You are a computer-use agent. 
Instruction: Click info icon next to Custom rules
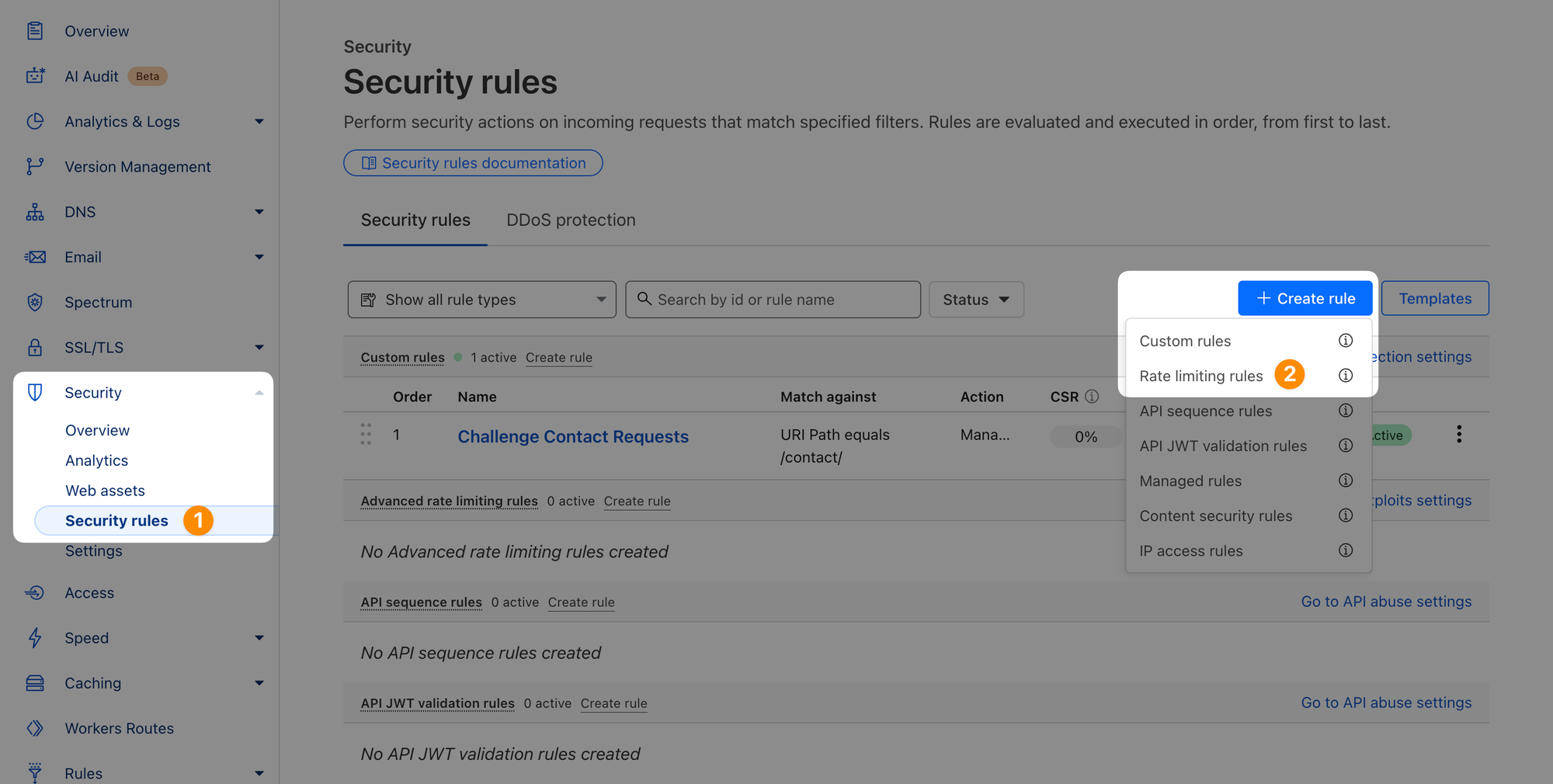(x=1346, y=341)
